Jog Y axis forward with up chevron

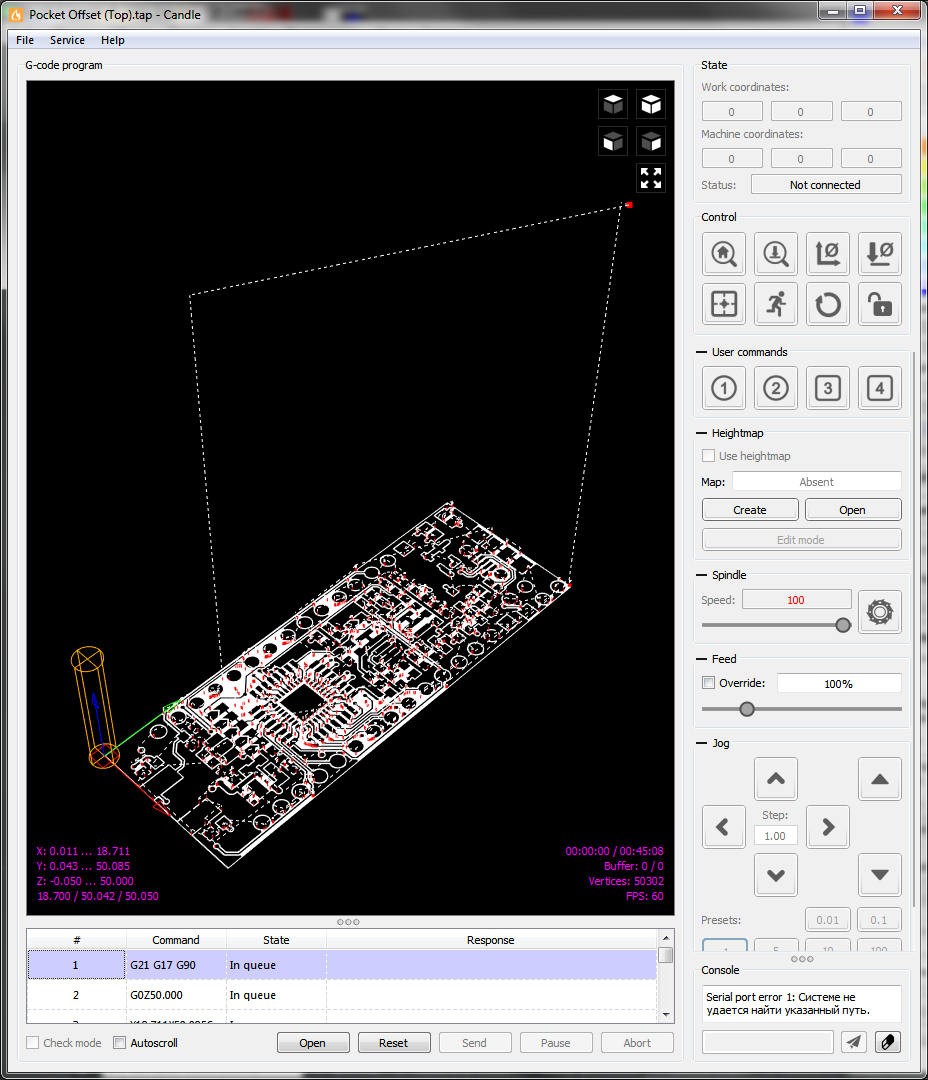(x=776, y=779)
